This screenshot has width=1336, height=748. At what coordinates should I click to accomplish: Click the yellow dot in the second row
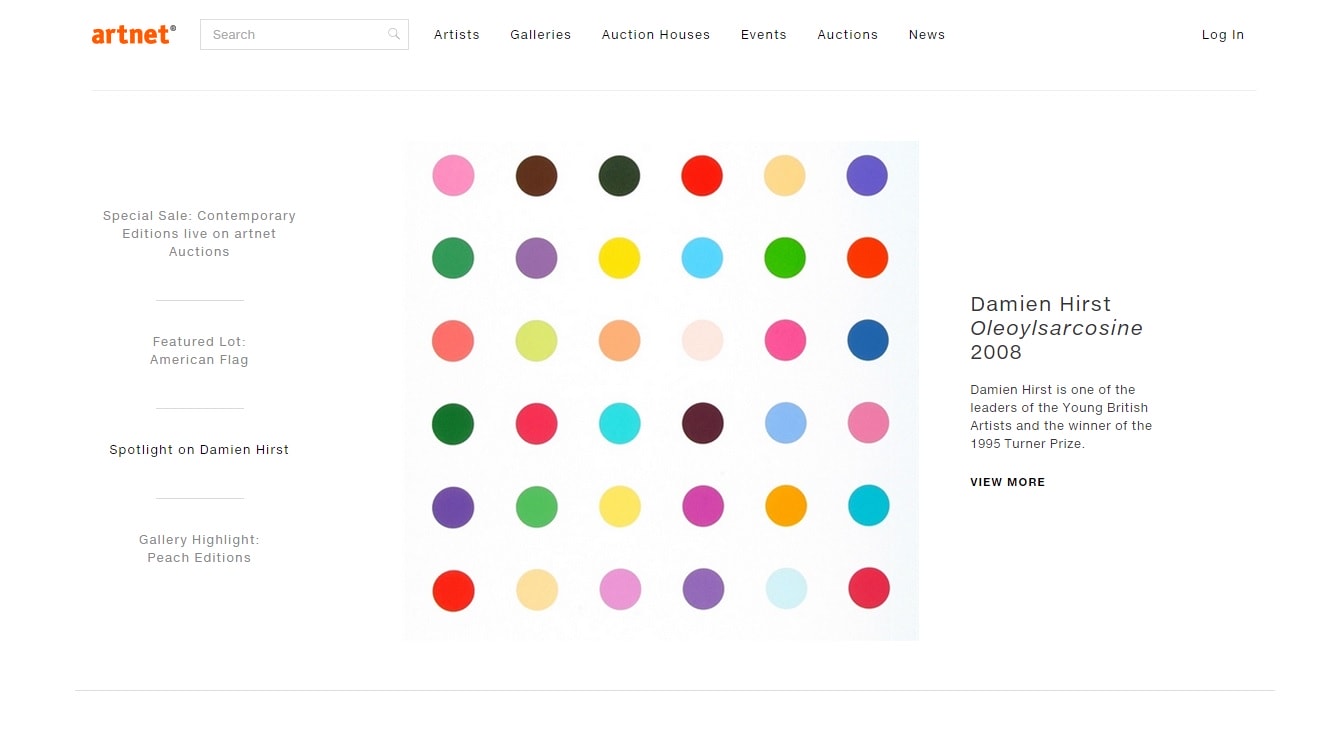(619, 257)
